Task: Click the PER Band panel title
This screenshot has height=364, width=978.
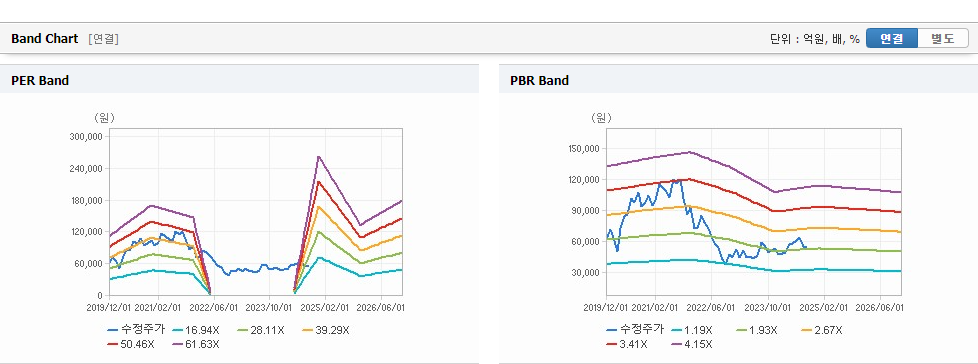Action: [x=40, y=80]
